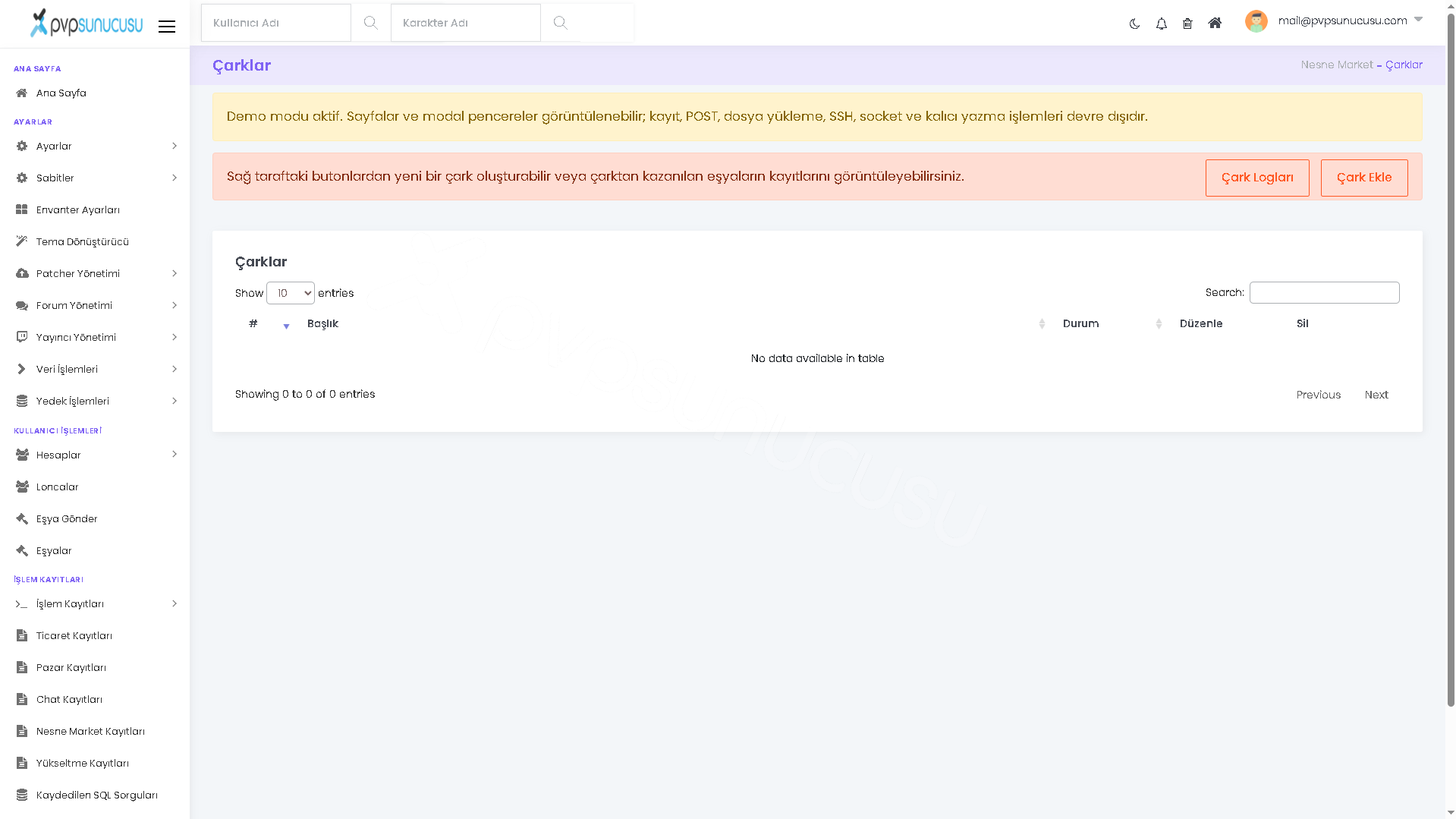Focus the table Search input field
The image size is (1456, 819).
click(1324, 293)
